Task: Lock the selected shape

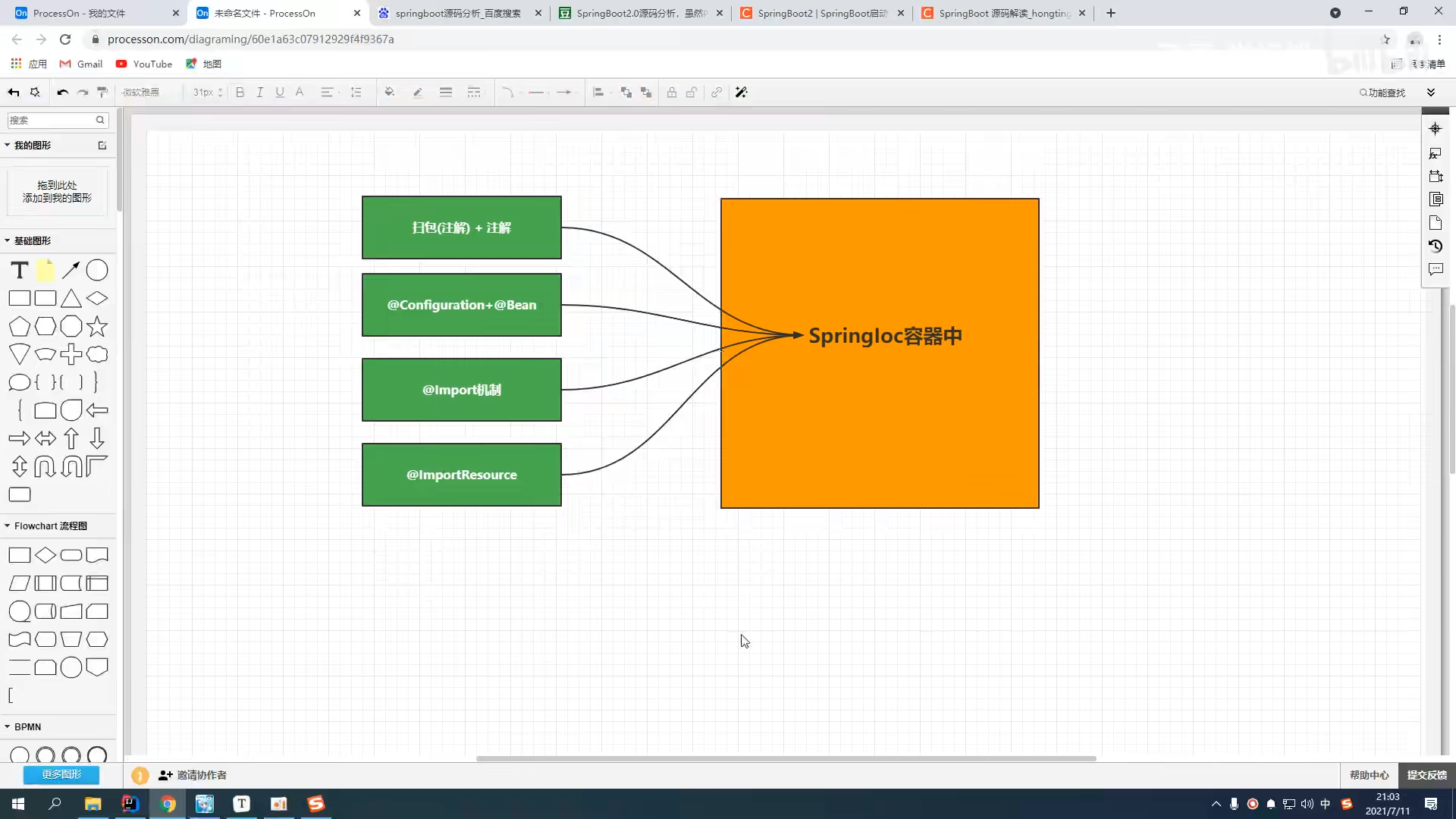Action: pyautogui.click(x=672, y=93)
